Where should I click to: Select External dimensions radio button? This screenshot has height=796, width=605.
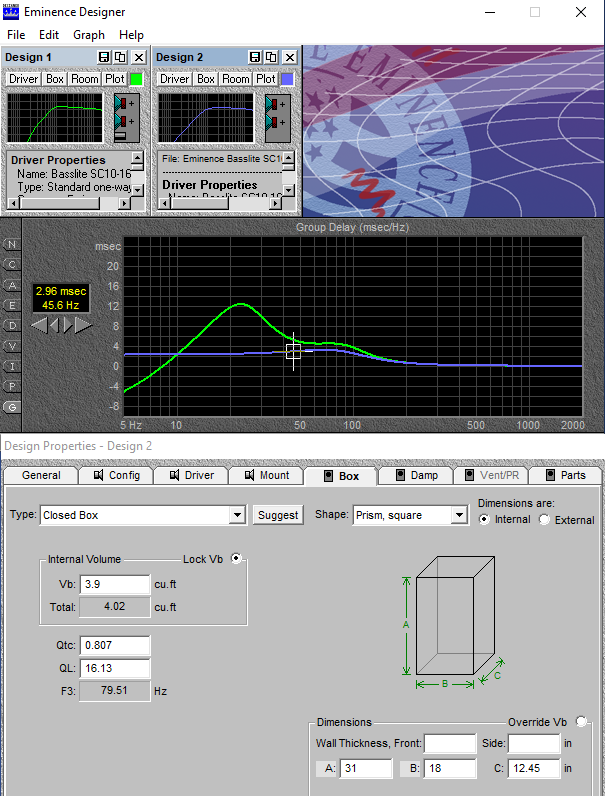544,519
